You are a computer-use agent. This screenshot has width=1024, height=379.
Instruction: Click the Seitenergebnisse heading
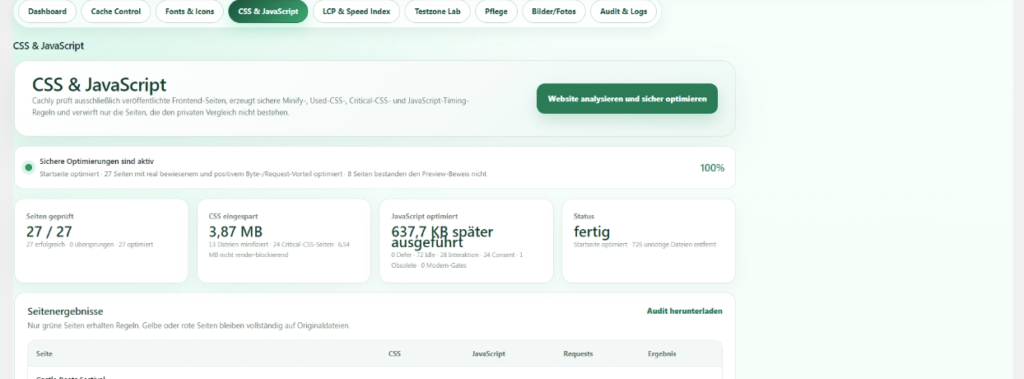(65, 312)
